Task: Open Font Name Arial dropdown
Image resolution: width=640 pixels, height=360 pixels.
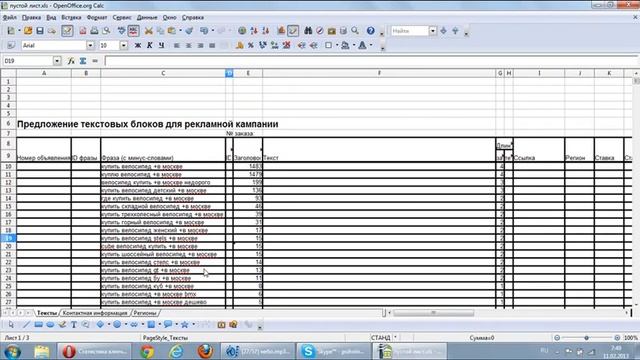Action: click(90, 45)
